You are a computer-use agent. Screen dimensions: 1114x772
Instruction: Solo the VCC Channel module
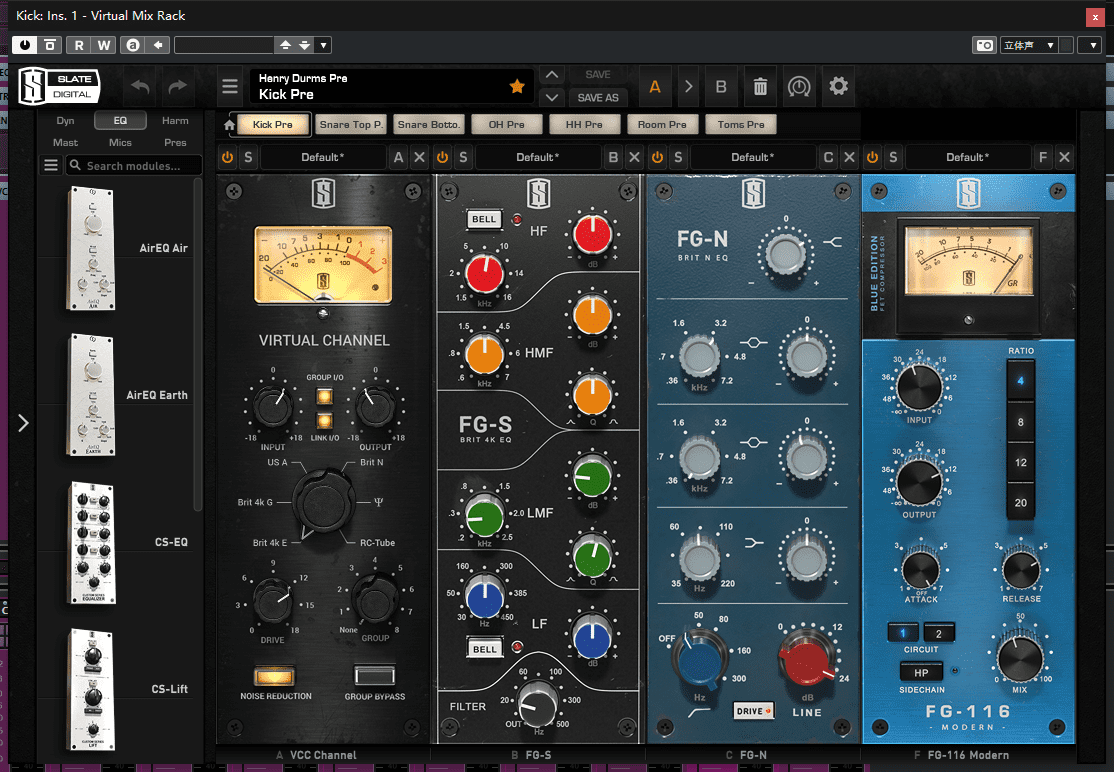[248, 158]
